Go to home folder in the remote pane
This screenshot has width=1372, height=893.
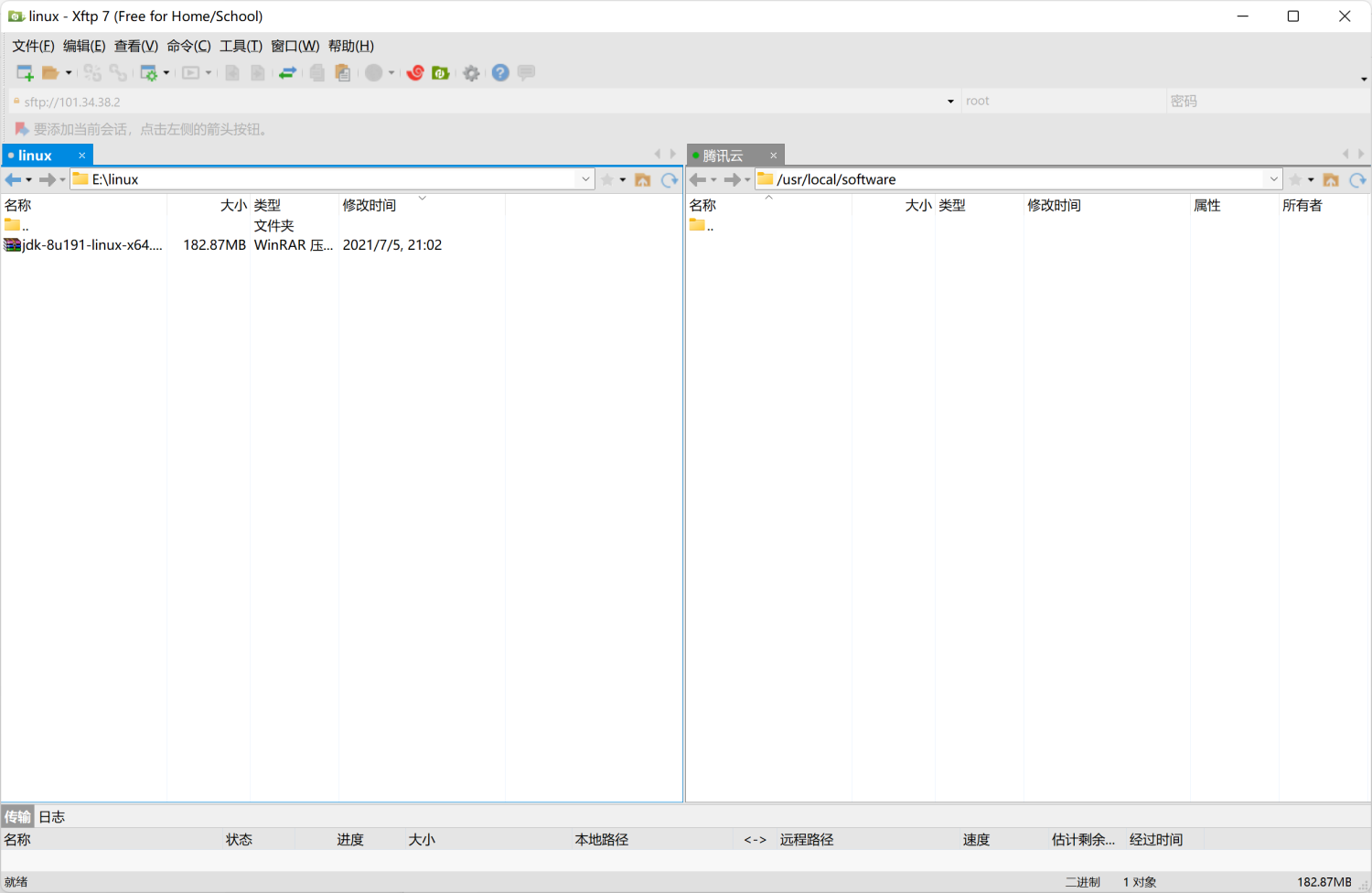click(1331, 180)
